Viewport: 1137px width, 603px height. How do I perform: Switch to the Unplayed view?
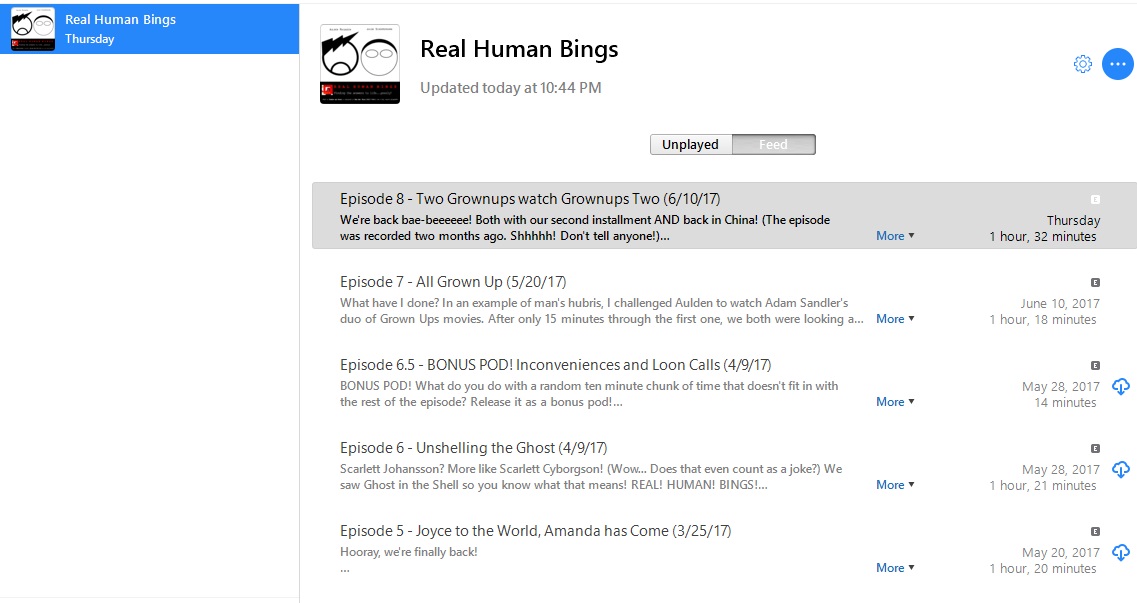(690, 144)
